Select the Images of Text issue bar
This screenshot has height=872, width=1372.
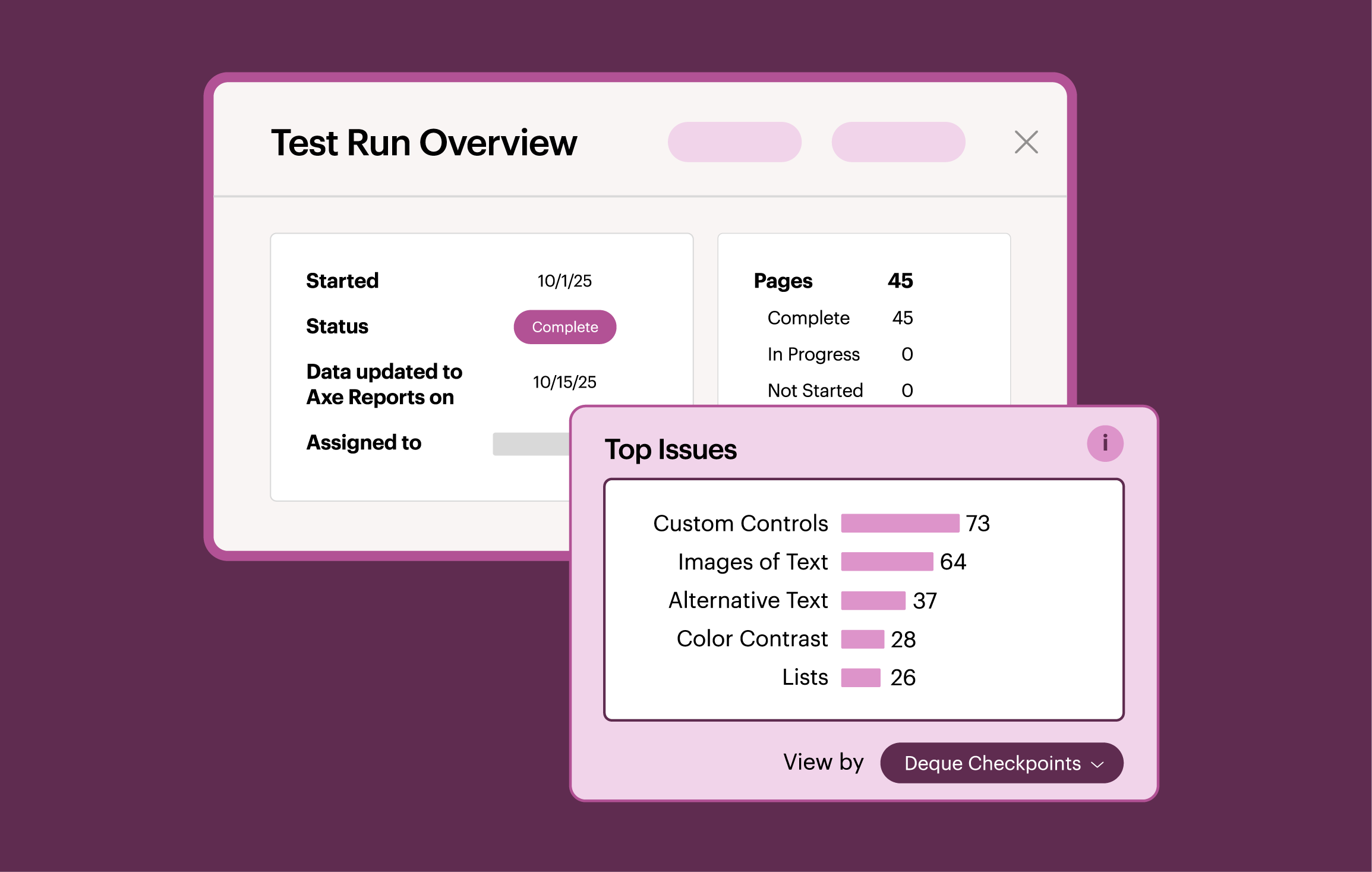[x=887, y=562]
